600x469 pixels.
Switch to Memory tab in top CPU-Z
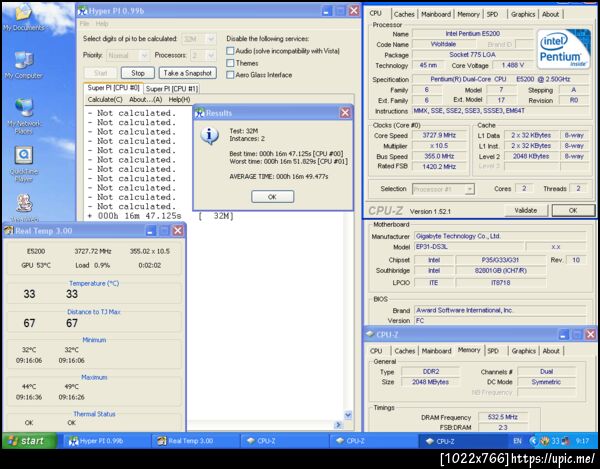[468, 14]
